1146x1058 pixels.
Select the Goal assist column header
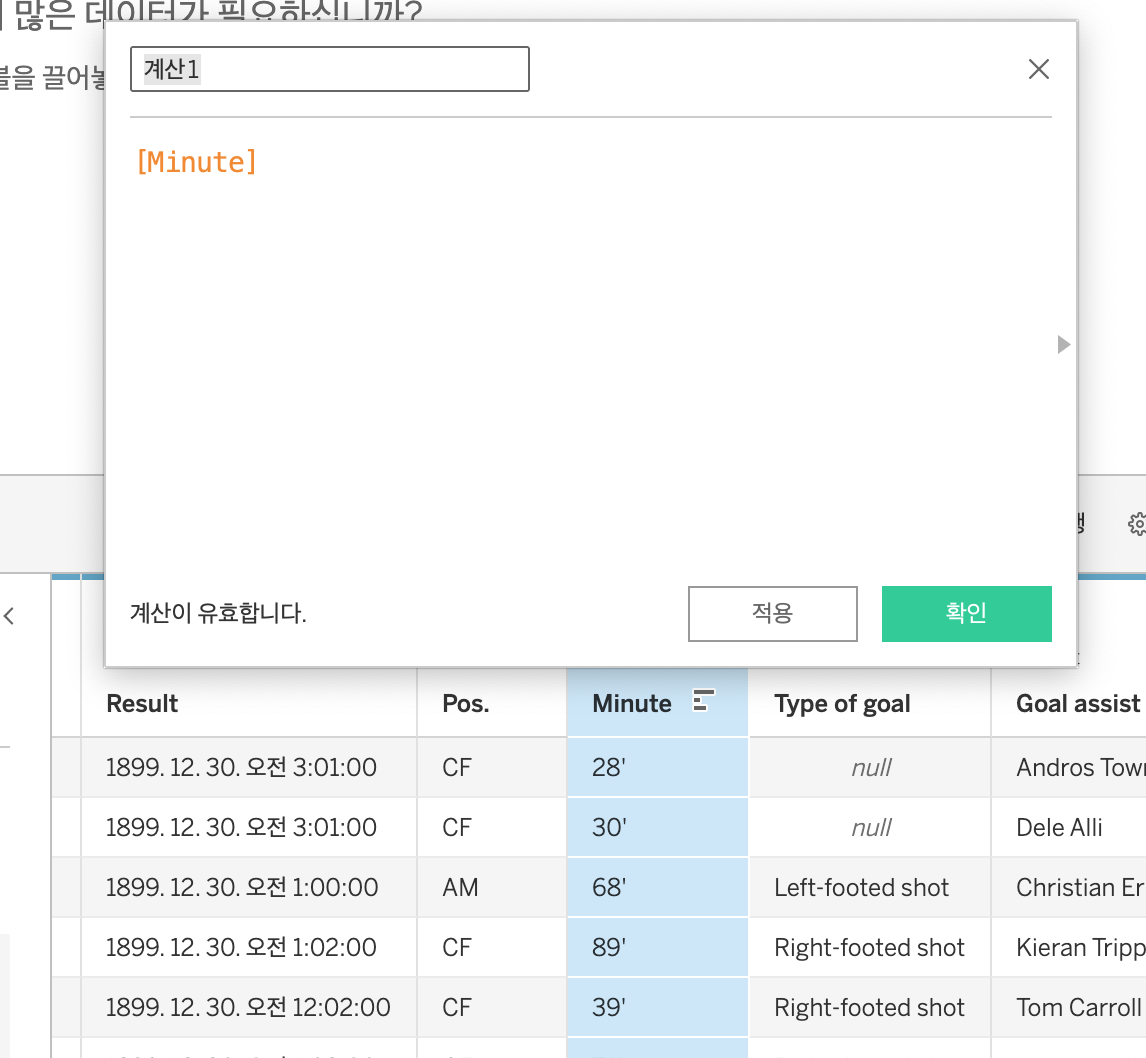pos(1078,703)
